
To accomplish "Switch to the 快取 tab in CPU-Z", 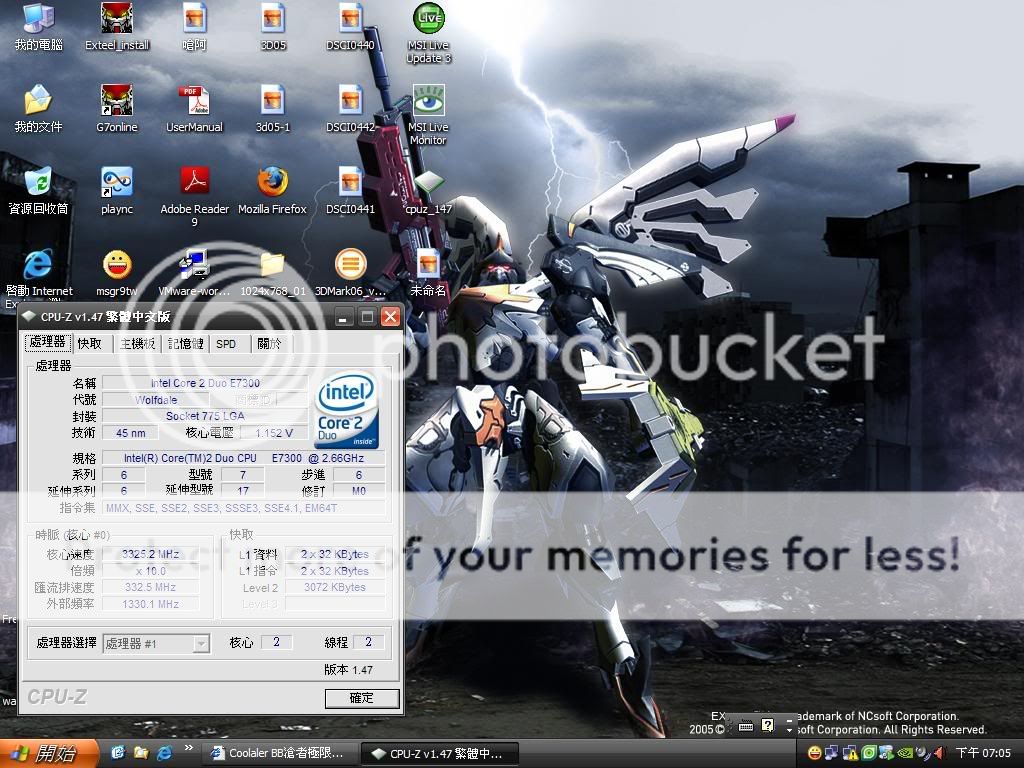I will click(90, 344).
